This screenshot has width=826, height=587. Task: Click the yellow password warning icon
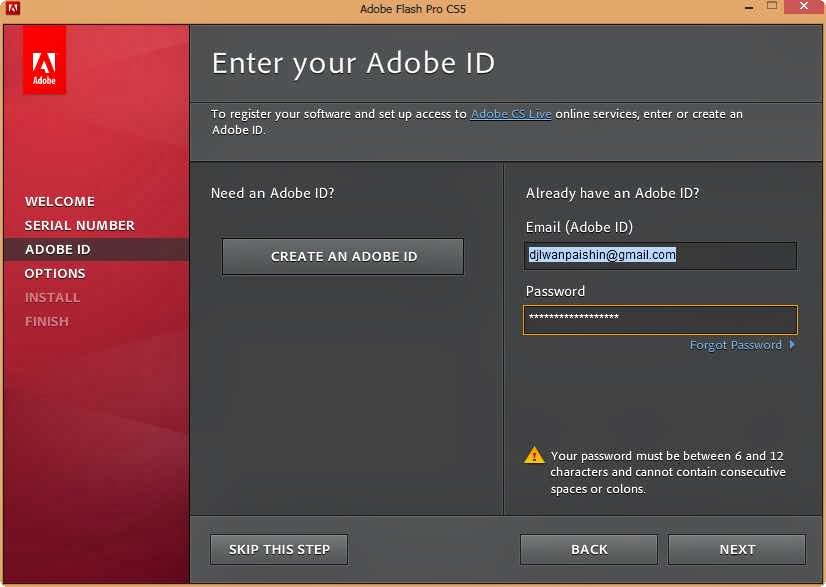tap(534, 455)
